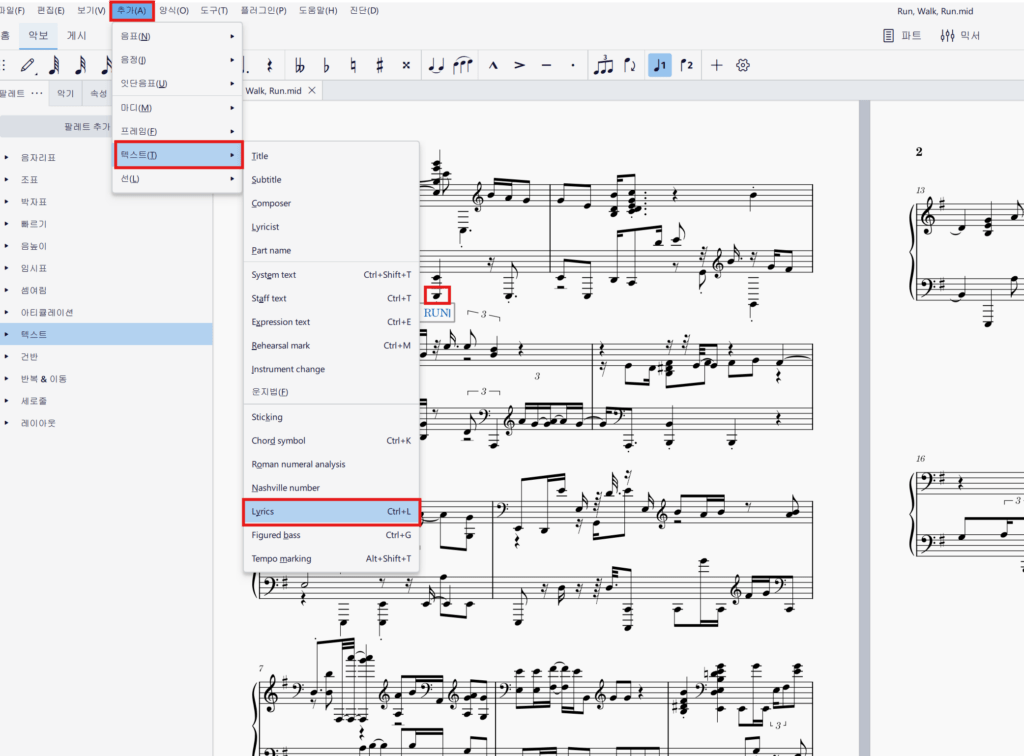Open the 도움말(H) menu
Image resolution: width=1024 pixels, height=756 pixels.
pyautogui.click(x=318, y=10)
